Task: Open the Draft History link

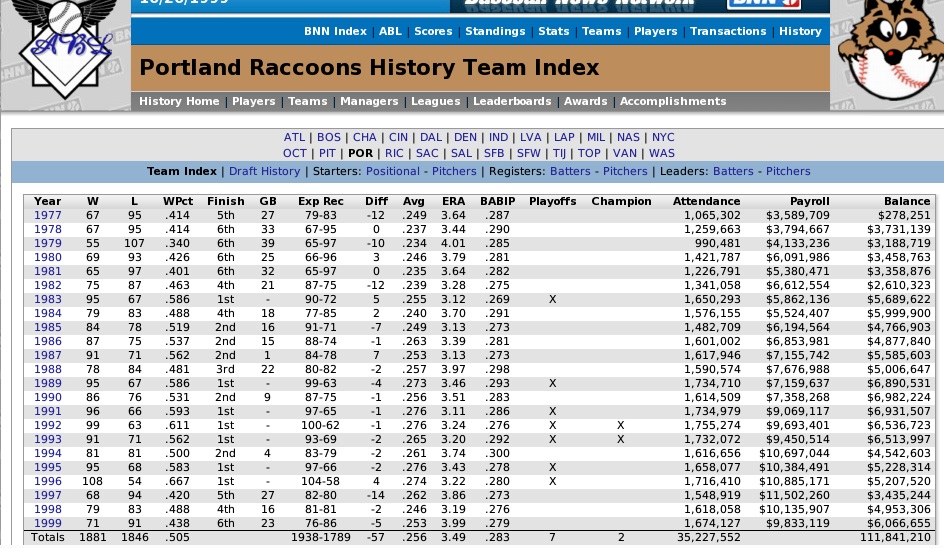Action: click(x=265, y=171)
